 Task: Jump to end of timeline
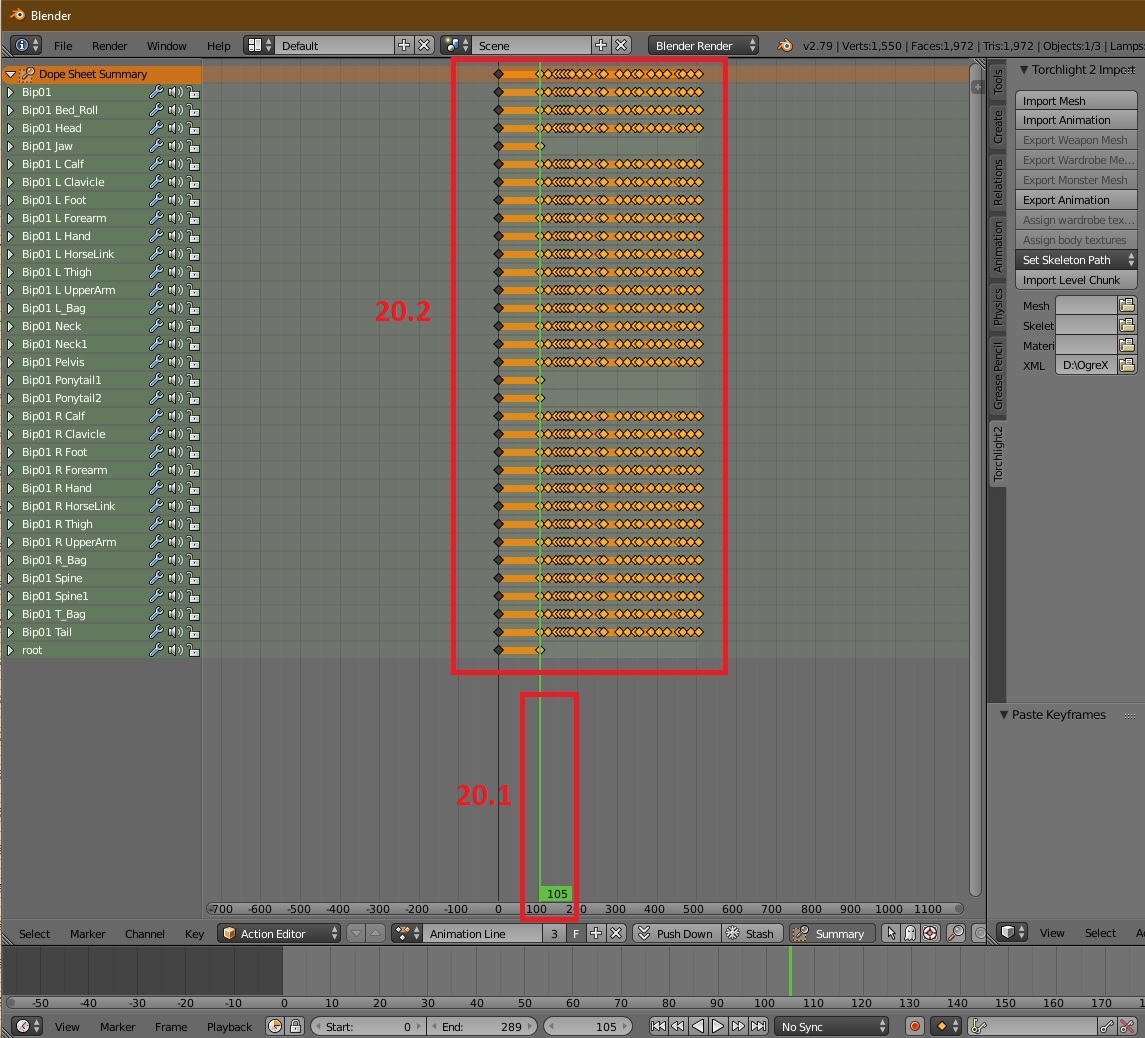point(759,1026)
